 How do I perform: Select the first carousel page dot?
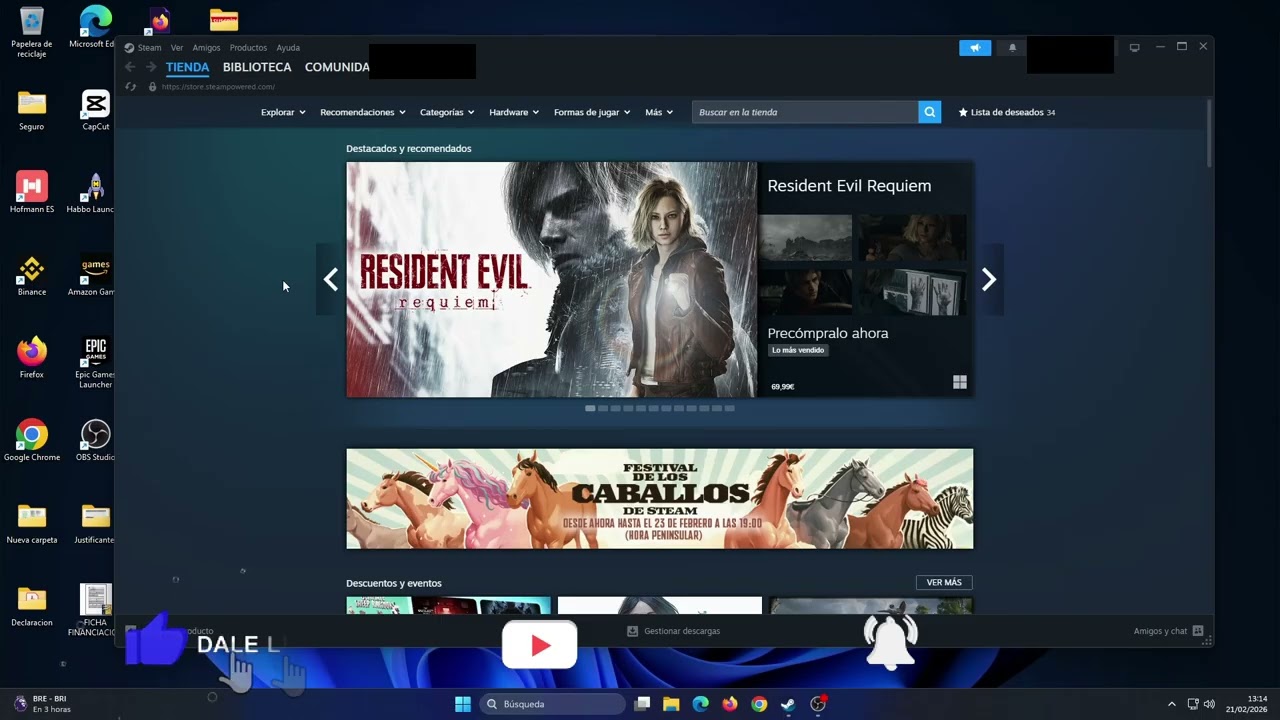pyautogui.click(x=590, y=408)
